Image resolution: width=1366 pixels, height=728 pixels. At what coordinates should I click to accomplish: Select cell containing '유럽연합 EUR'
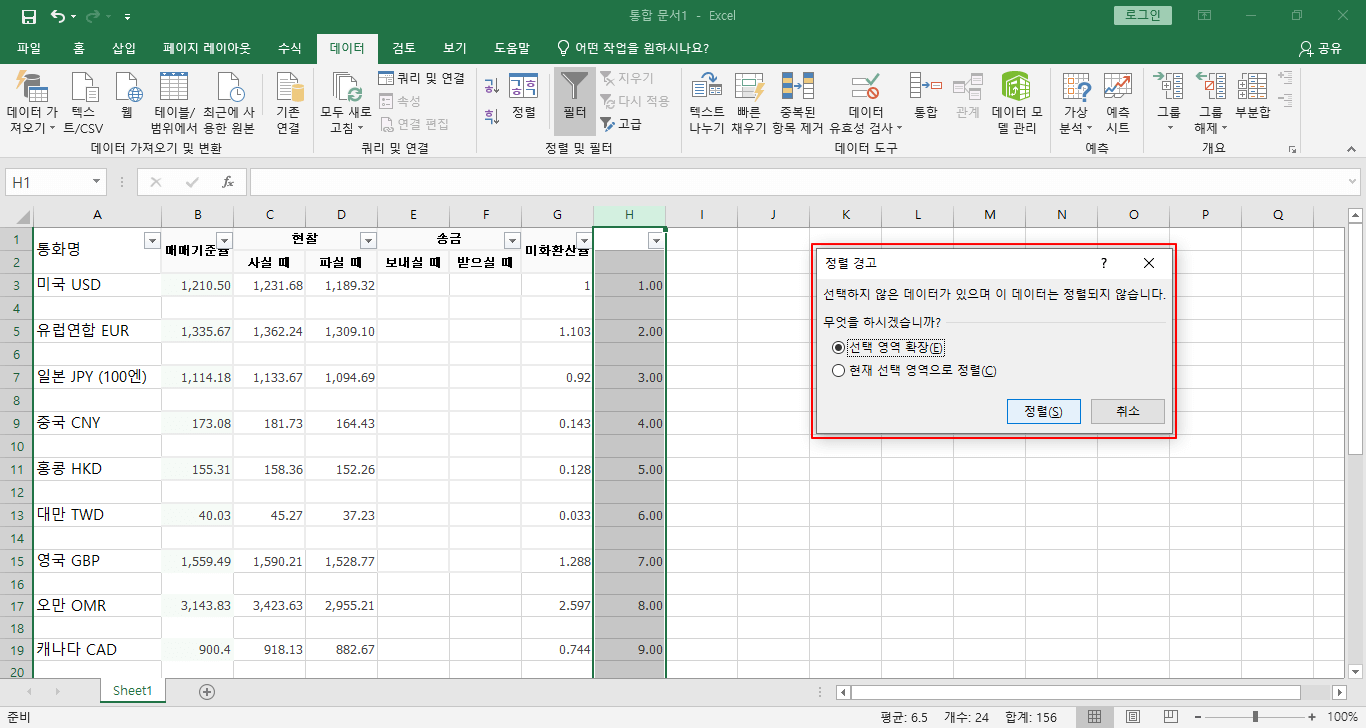pyautogui.click(x=97, y=331)
